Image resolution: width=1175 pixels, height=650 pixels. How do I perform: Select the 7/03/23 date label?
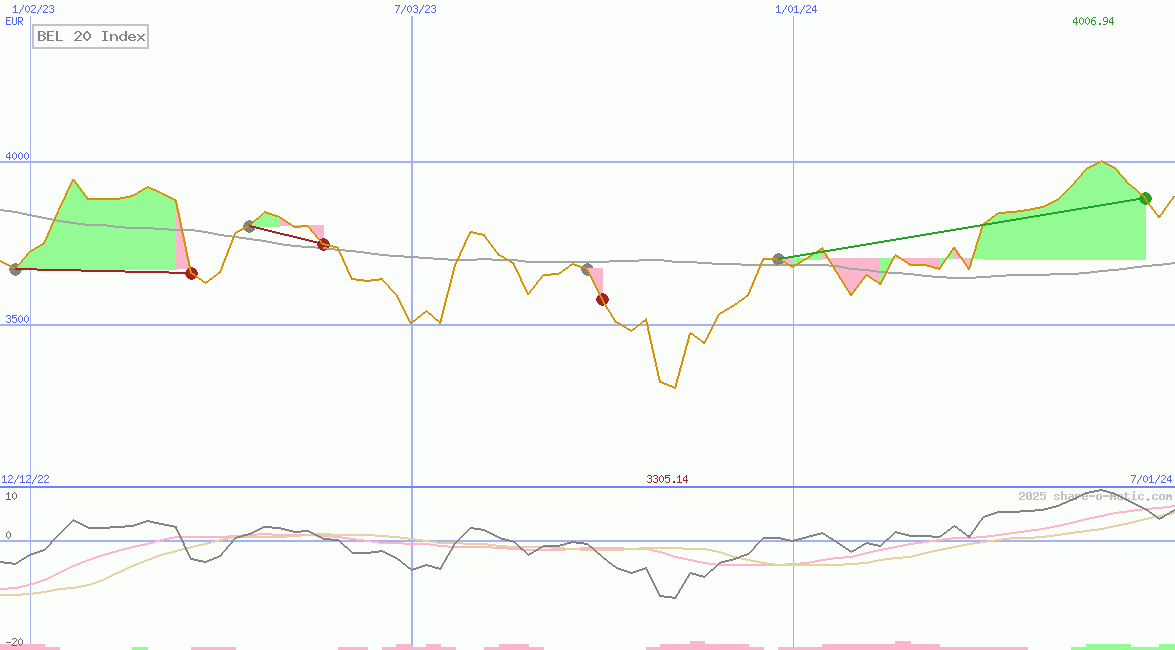point(413,8)
